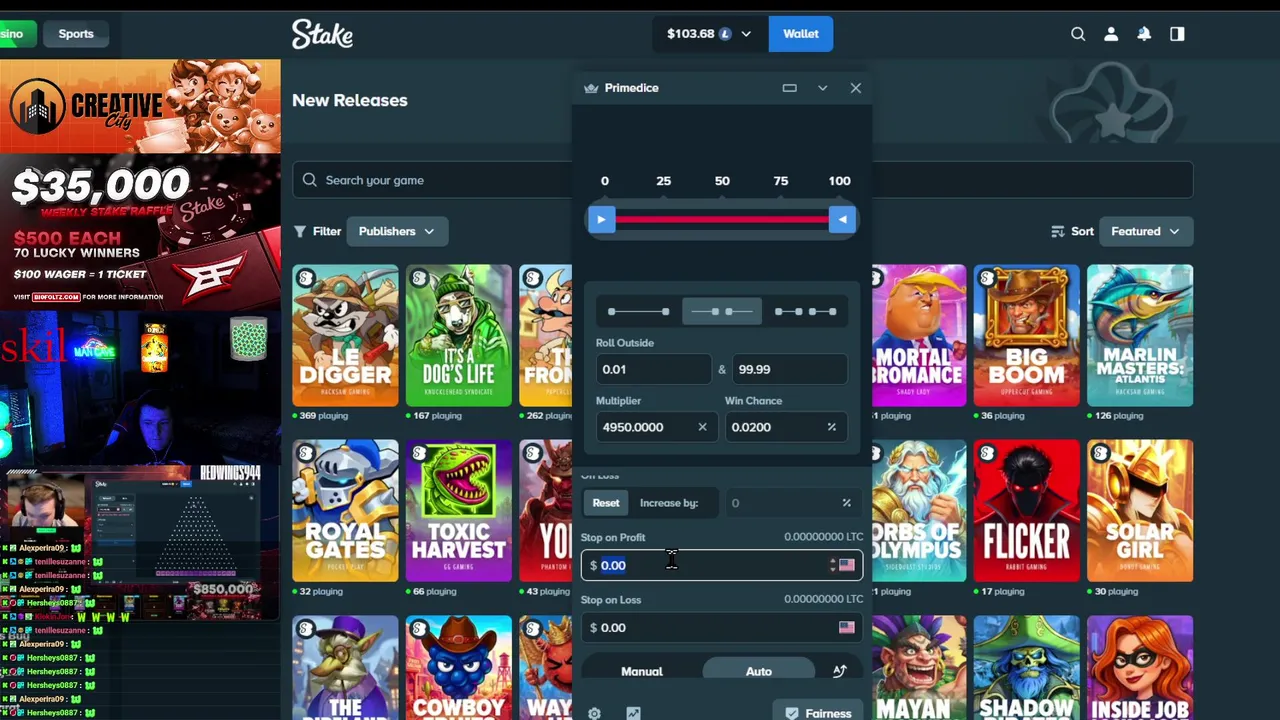Open the Big Boom game

pos(1026,336)
